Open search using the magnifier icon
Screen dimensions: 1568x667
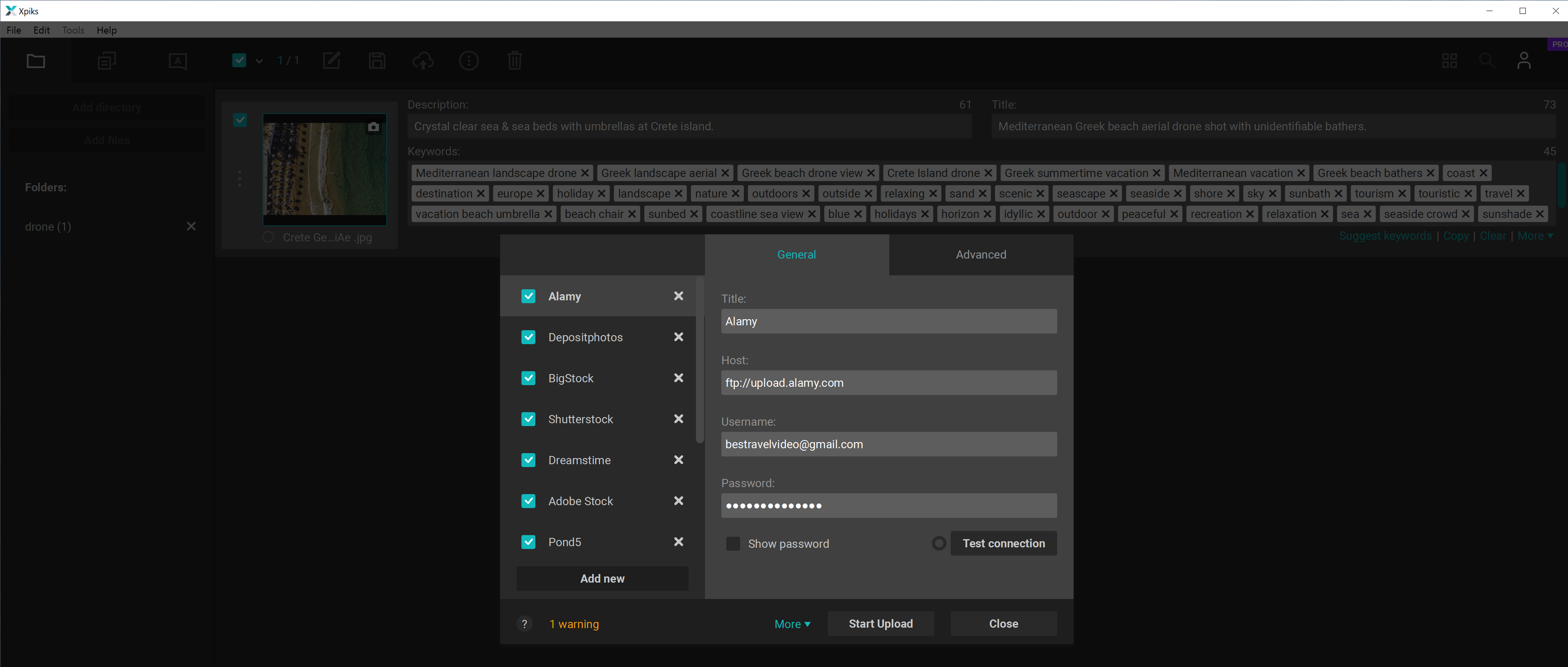pyautogui.click(x=1486, y=61)
